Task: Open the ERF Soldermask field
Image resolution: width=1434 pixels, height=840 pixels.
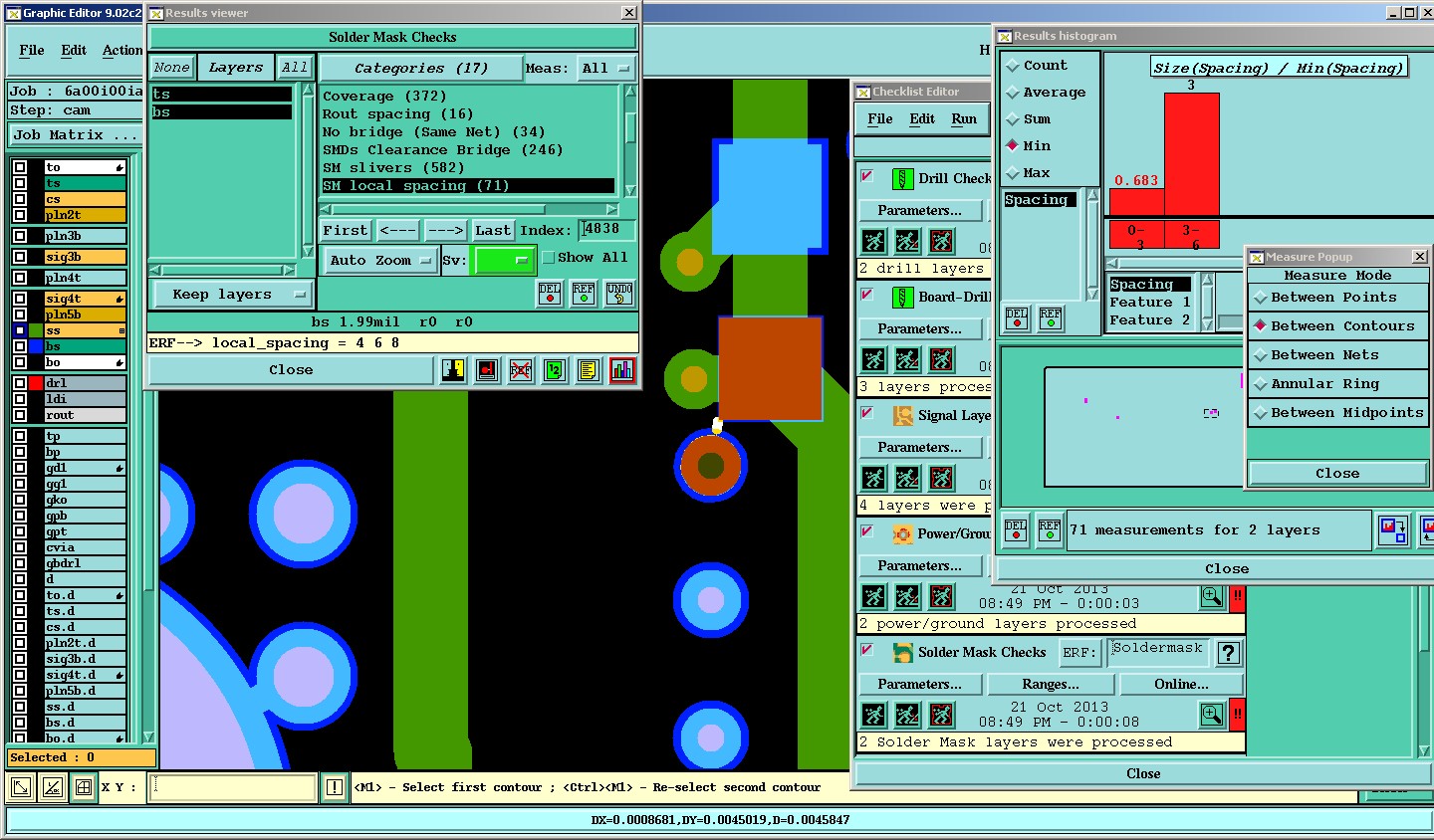Action: coord(1157,652)
